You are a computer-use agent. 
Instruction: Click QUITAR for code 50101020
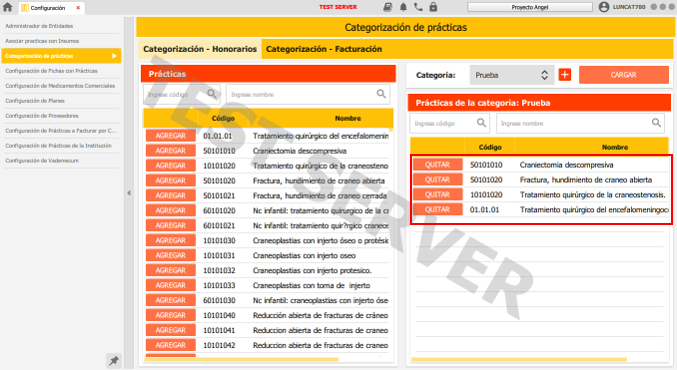pyautogui.click(x=437, y=180)
